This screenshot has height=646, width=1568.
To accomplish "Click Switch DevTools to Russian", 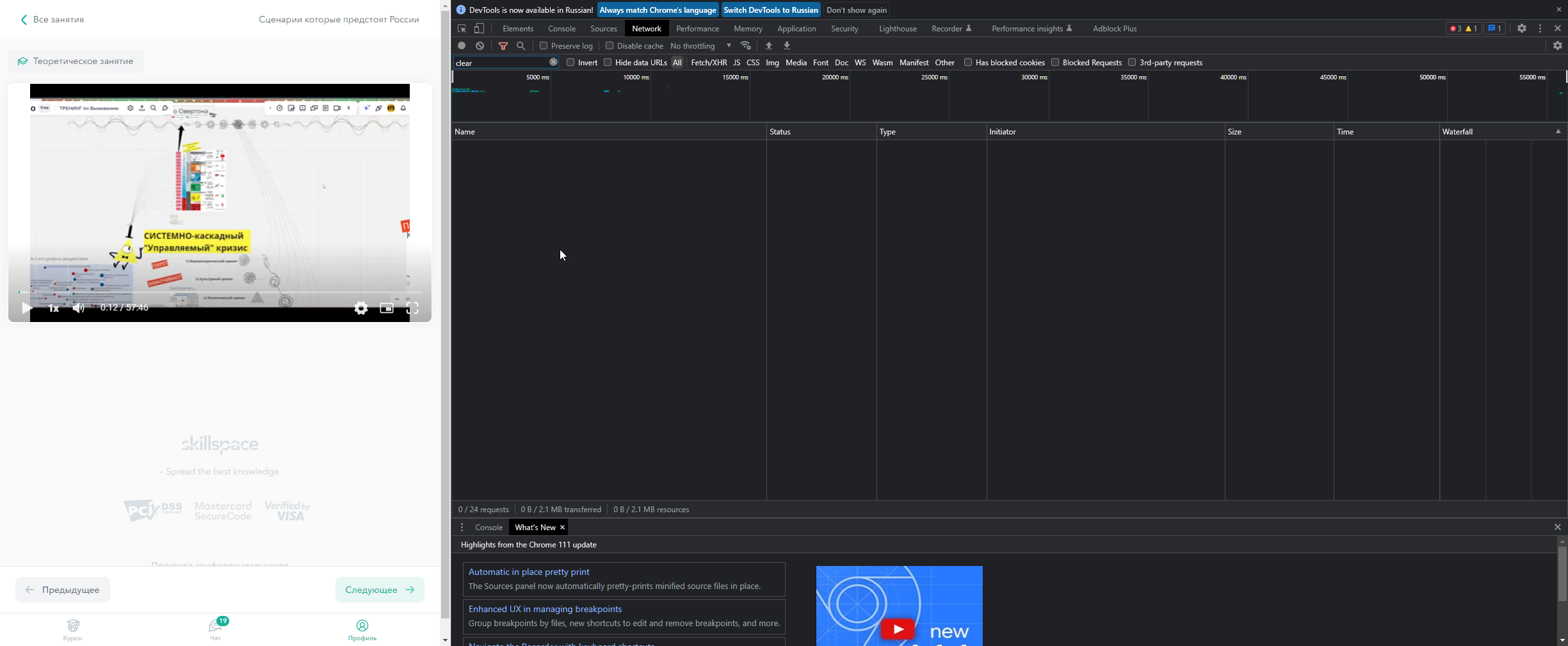I will pos(770,10).
